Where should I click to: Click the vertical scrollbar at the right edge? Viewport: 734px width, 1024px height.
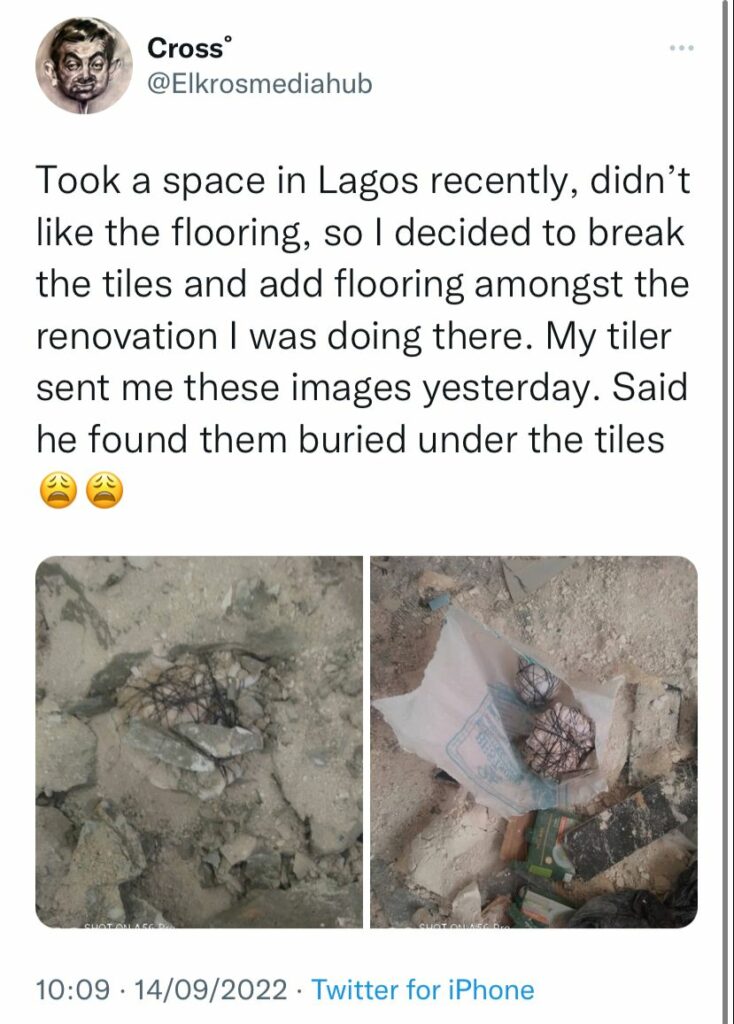[726, 512]
